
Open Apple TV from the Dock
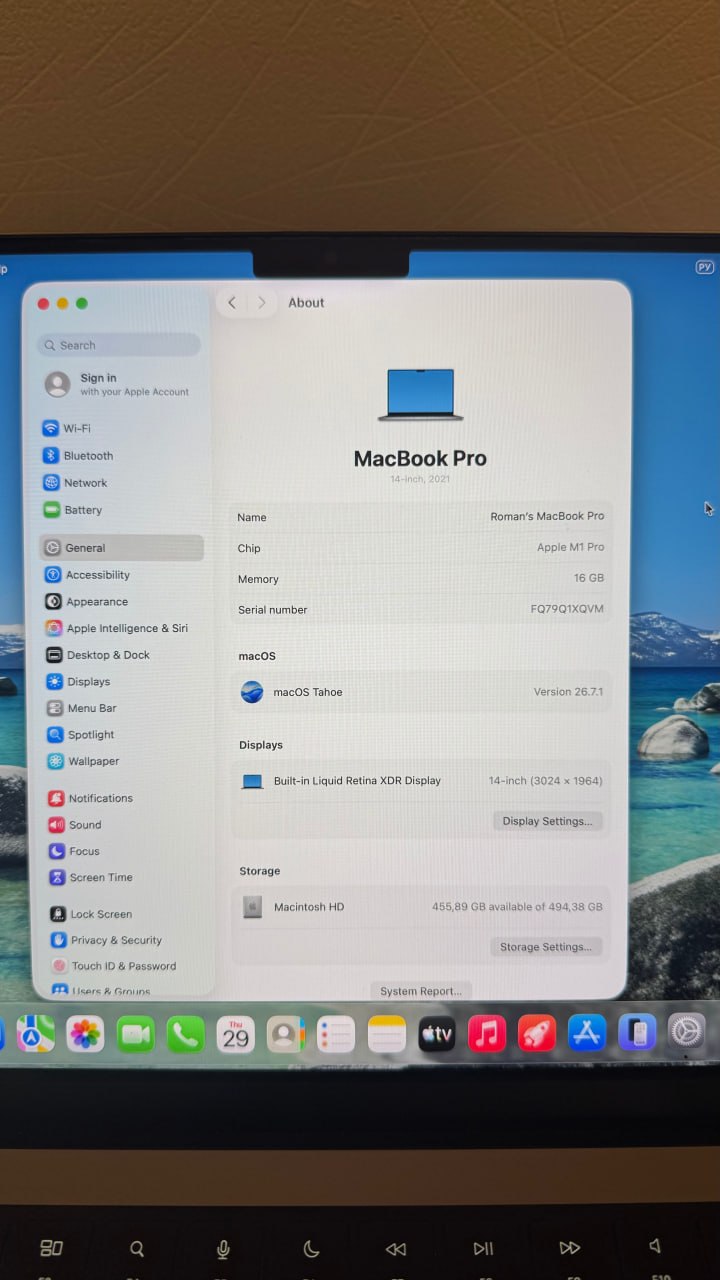click(436, 1033)
